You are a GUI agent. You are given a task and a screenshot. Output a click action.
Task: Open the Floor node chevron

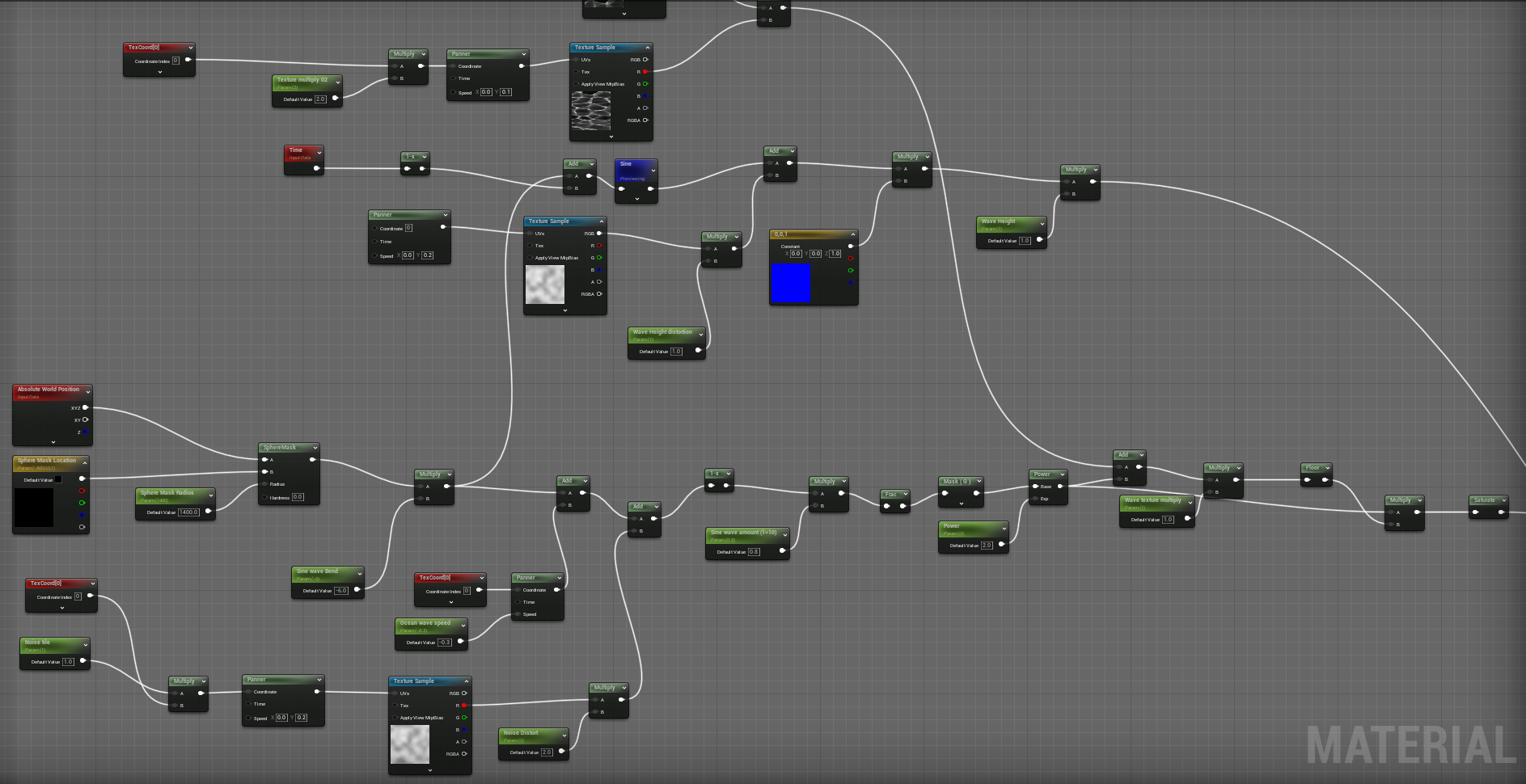click(1327, 468)
